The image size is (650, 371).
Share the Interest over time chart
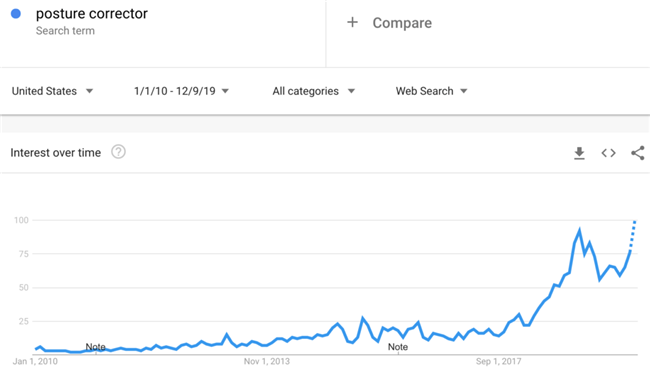click(x=638, y=153)
